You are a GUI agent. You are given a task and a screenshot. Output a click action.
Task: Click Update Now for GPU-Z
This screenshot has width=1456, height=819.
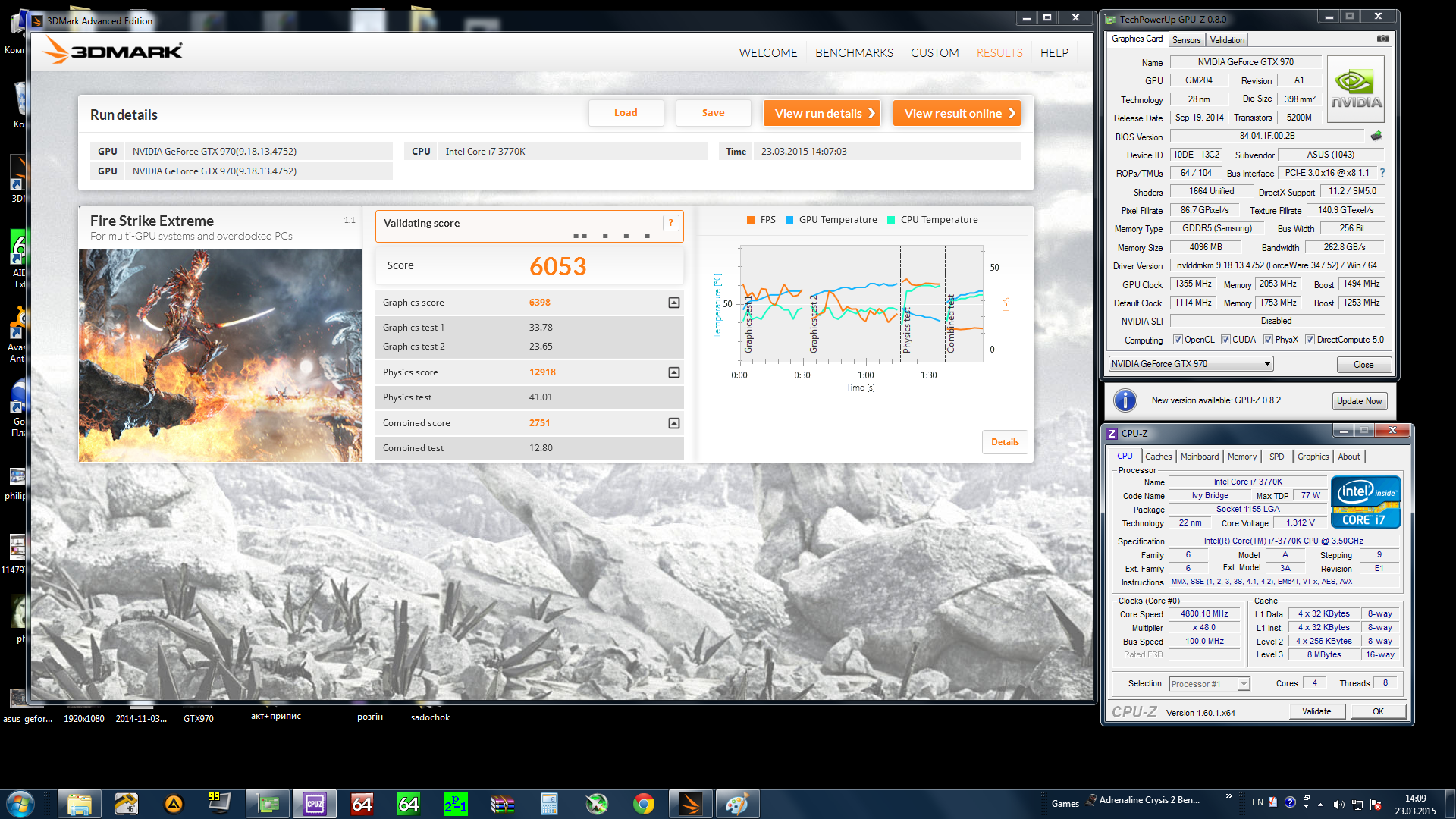tap(1359, 401)
